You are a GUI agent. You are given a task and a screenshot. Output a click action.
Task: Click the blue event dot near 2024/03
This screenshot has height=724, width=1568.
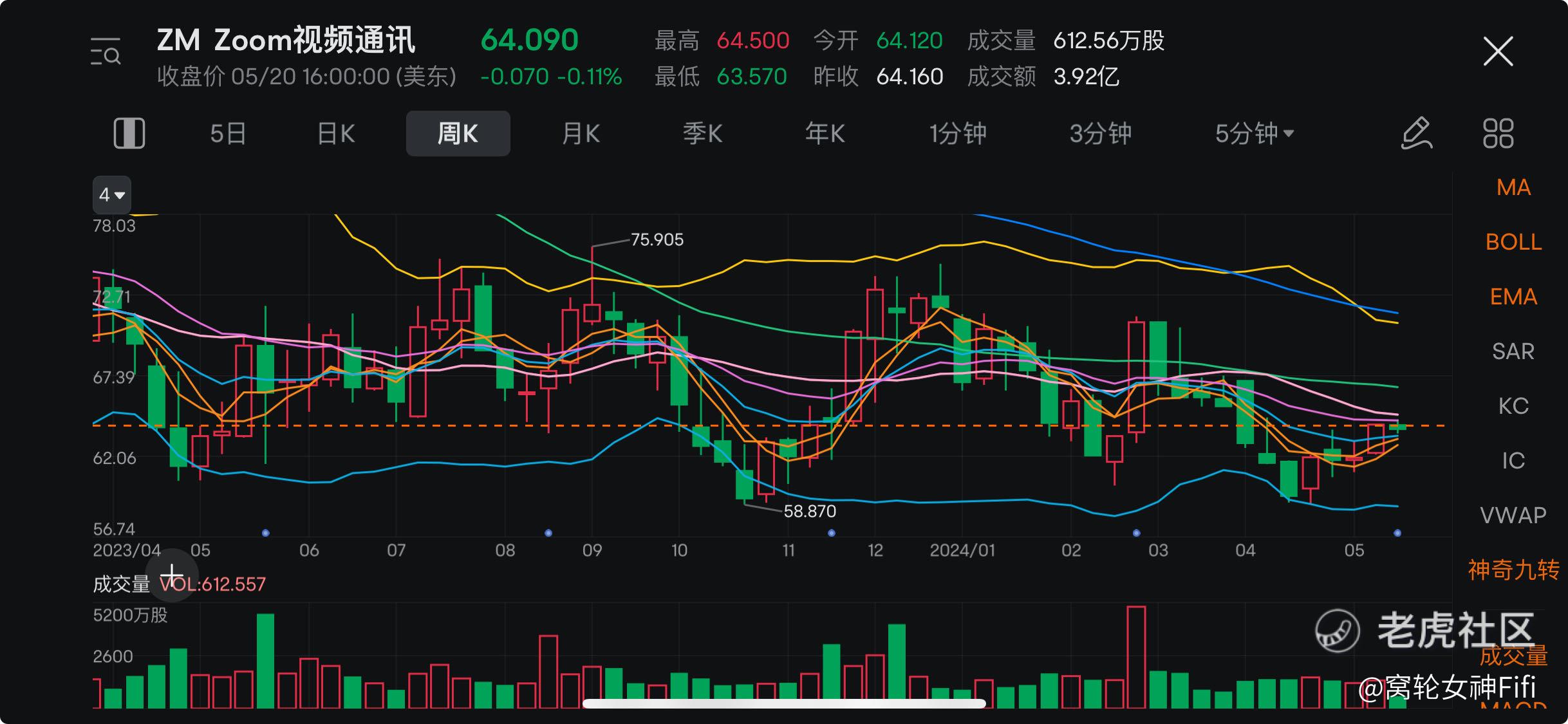[x=1136, y=533]
